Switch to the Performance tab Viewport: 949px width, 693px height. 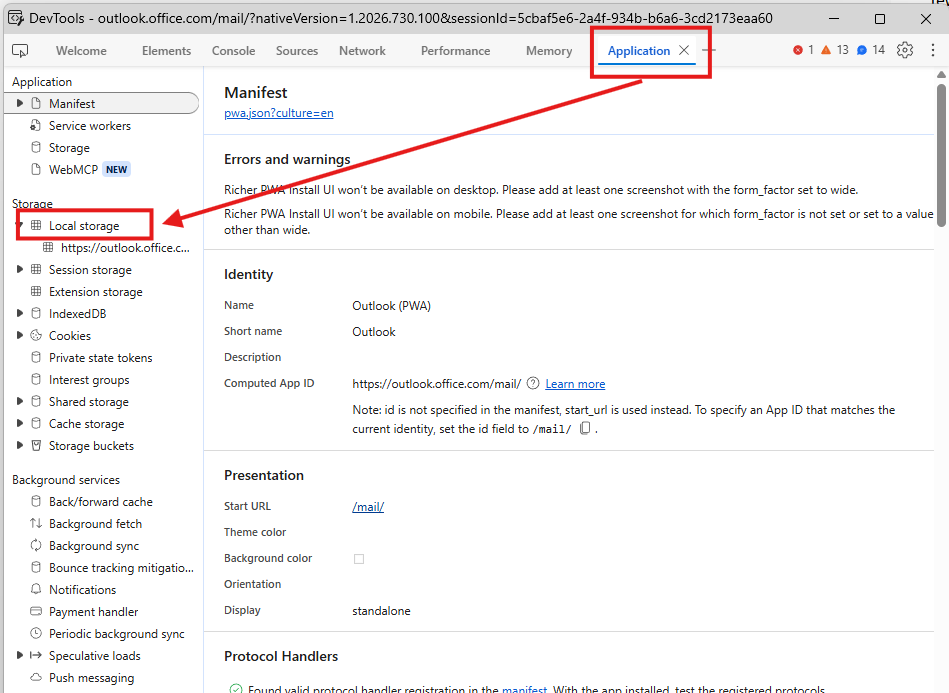pos(455,51)
